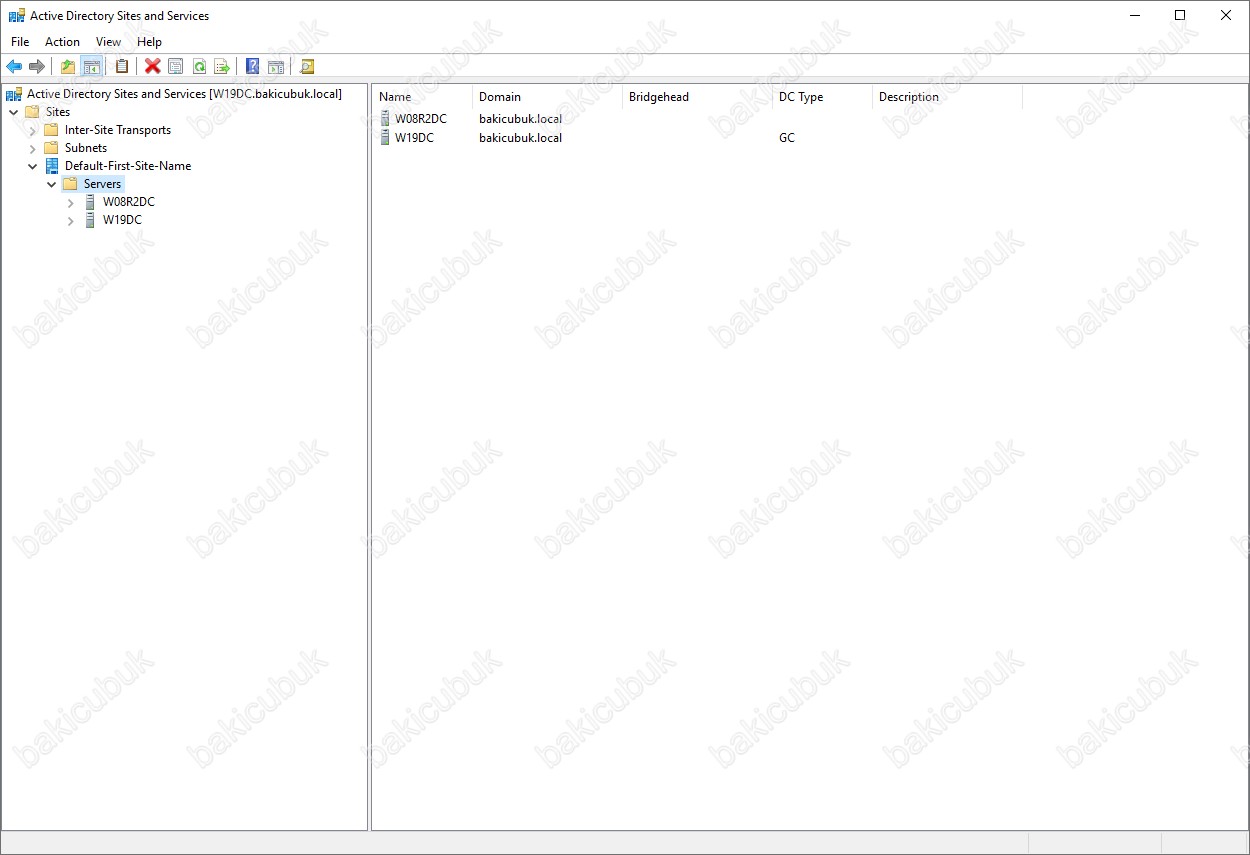Click the green Refresh toolbar icon
1250x855 pixels.
[x=199, y=67]
